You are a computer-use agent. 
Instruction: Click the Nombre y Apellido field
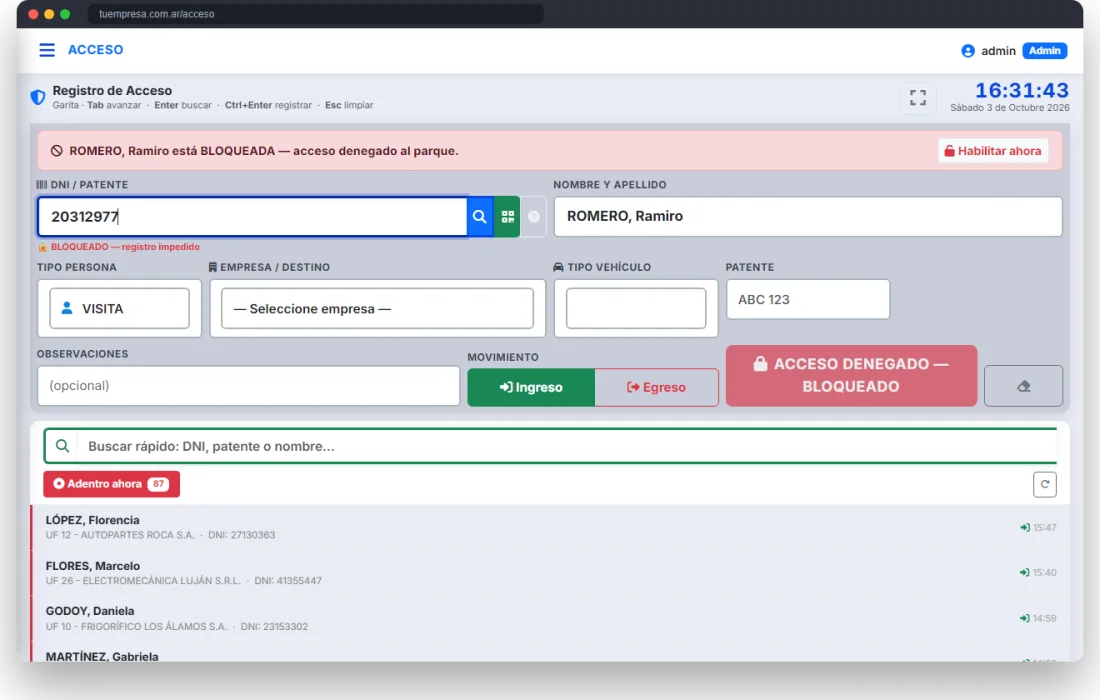pyautogui.click(x=807, y=216)
